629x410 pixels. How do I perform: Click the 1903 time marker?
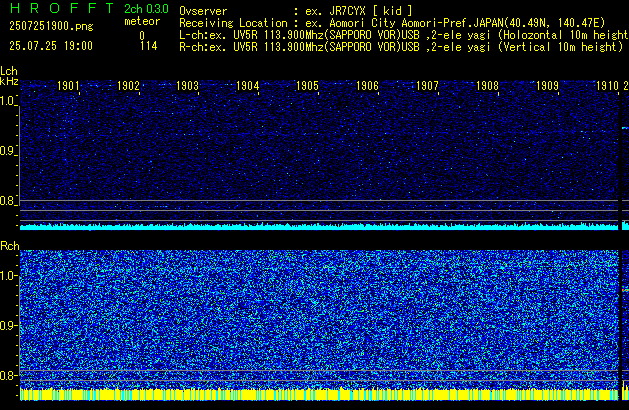coord(188,86)
